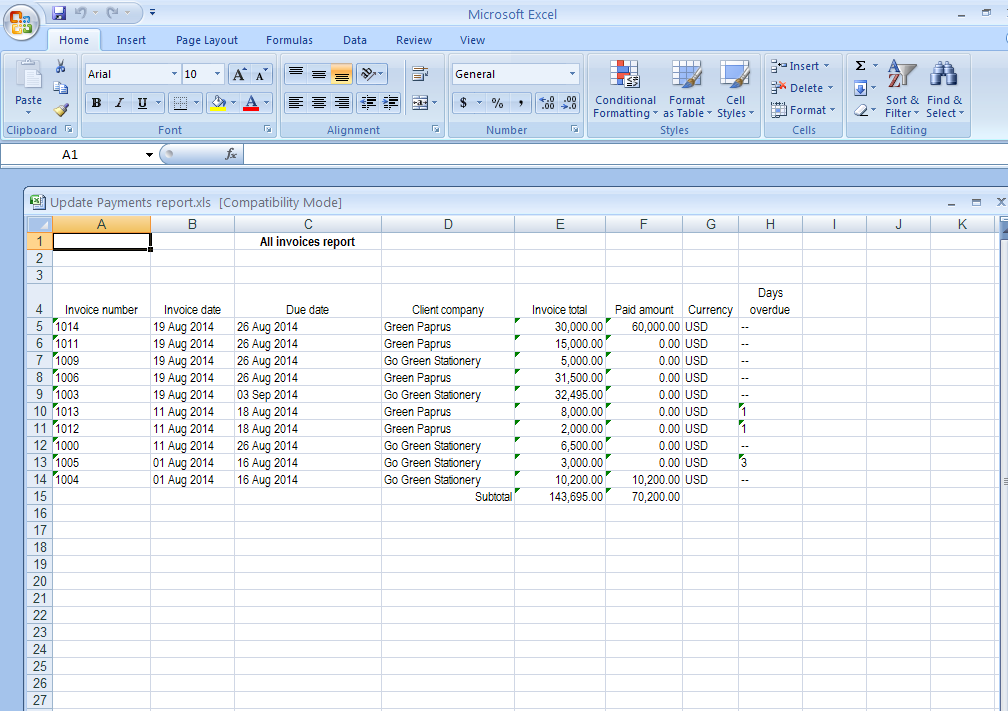The height and width of the screenshot is (711, 1008).
Task: Insert AutoSum with the sigma icon
Action: (x=860, y=66)
